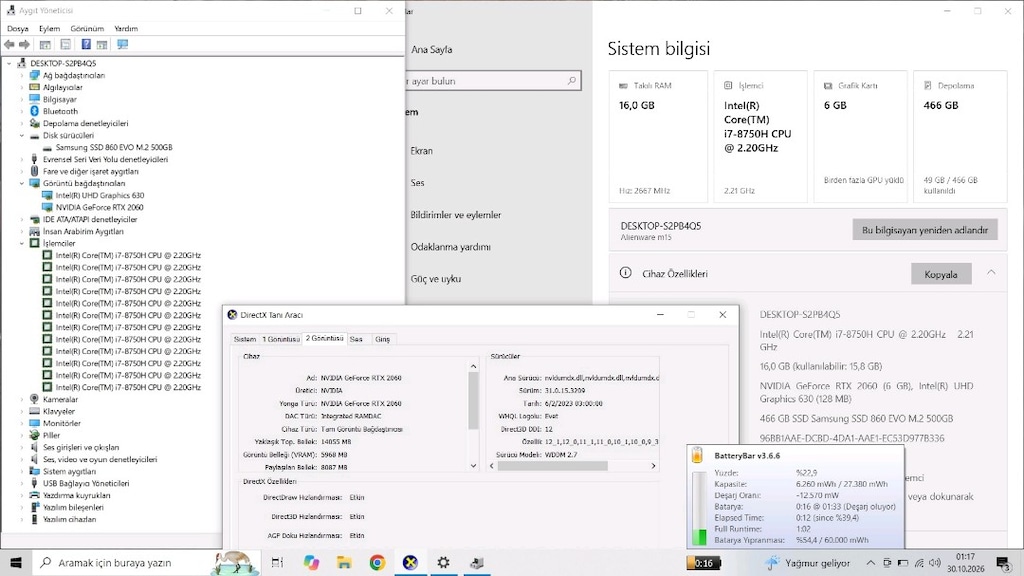This screenshot has width=1024, height=576.
Task: Open File Explorer from the taskbar
Action: click(344, 562)
